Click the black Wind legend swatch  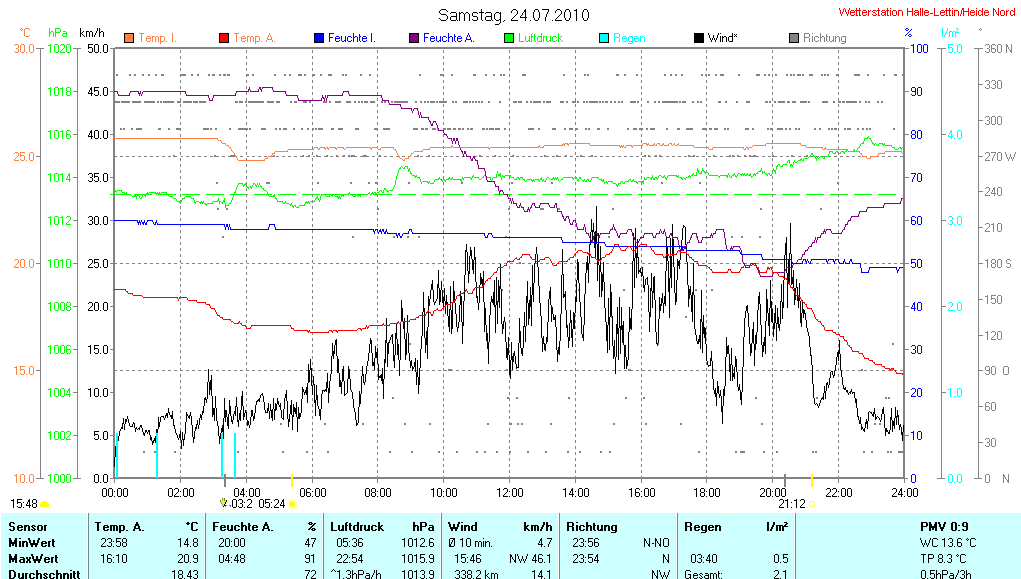coord(698,38)
